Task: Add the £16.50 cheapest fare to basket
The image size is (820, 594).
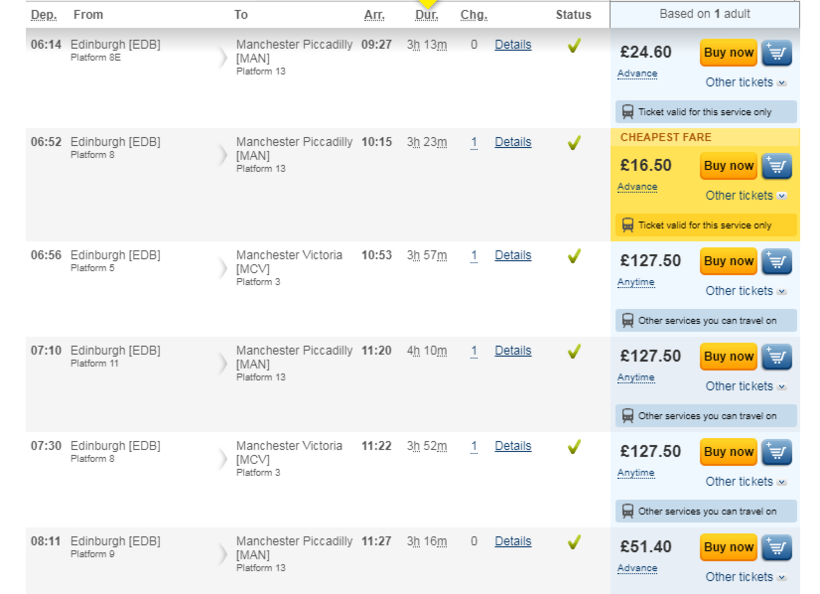Action: [777, 166]
